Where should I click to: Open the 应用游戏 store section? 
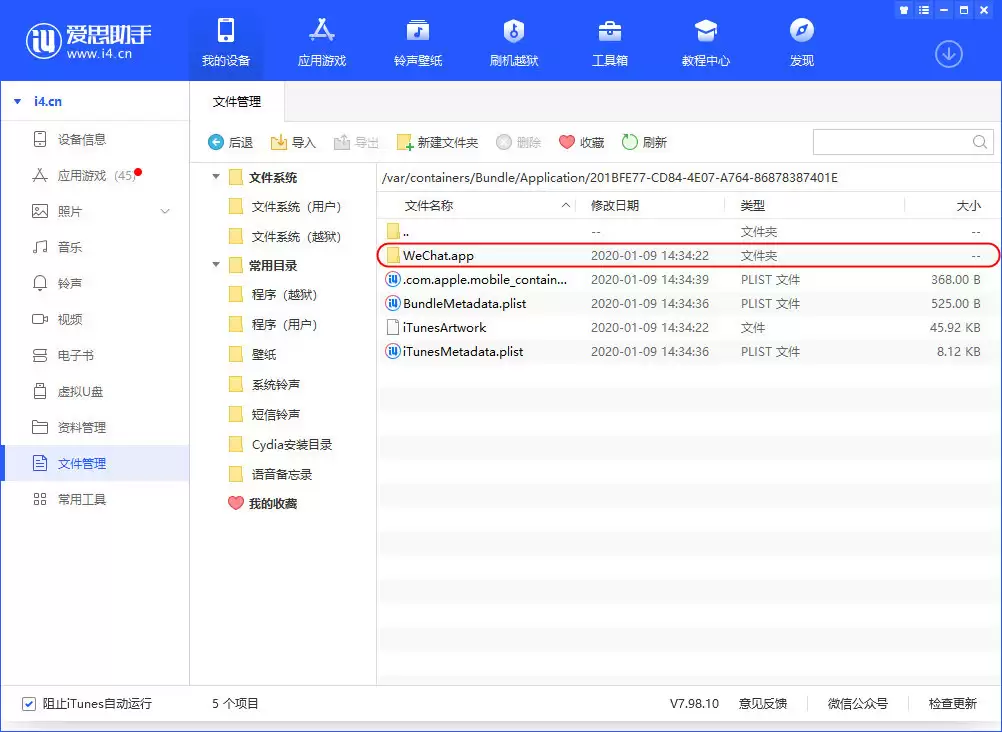pyautogui.click(x=321, y=42)
